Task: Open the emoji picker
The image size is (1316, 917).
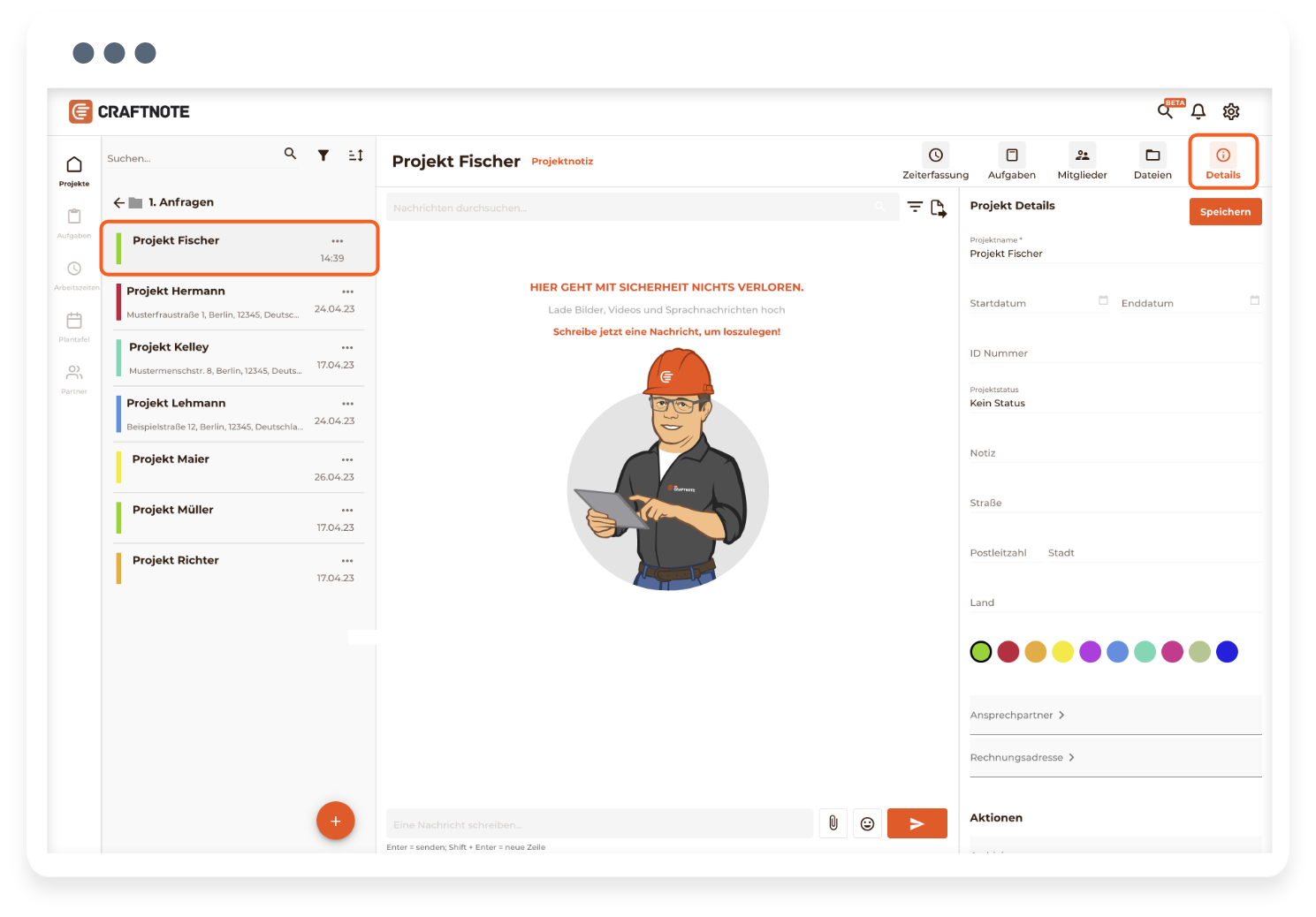Action: [868, 823]
